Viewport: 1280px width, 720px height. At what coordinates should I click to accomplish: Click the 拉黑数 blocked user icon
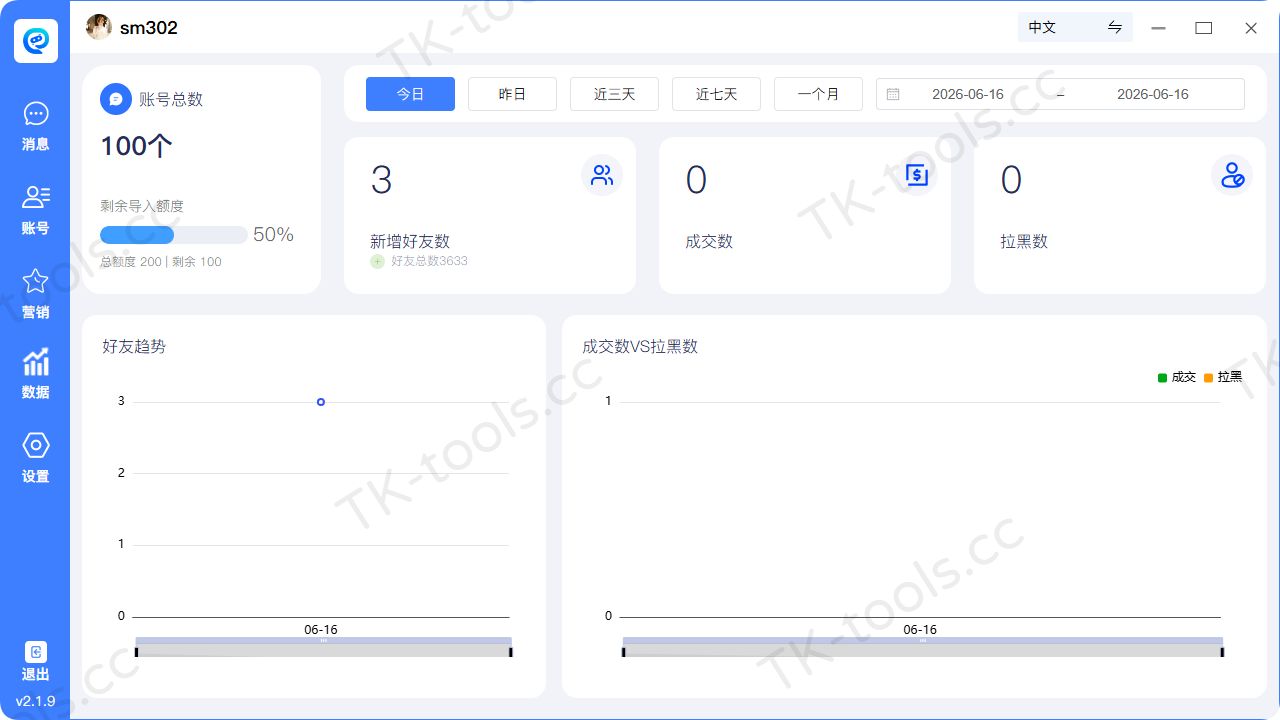click(1232, 175)
